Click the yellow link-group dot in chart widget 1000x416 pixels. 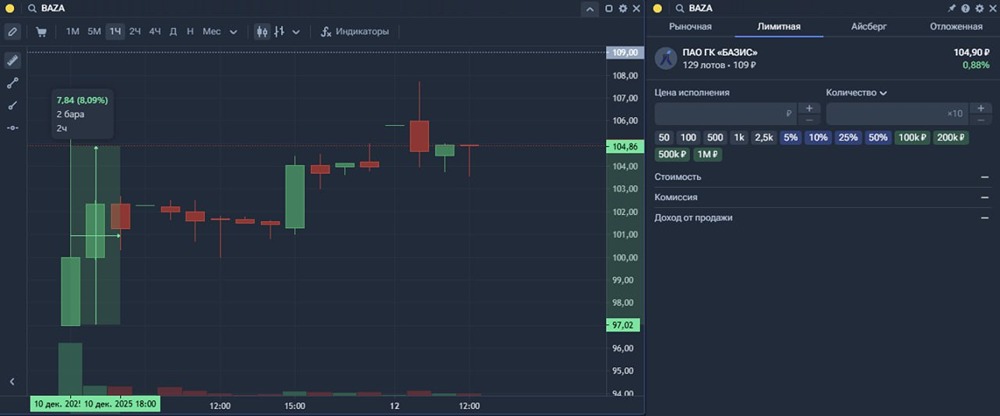10,8
